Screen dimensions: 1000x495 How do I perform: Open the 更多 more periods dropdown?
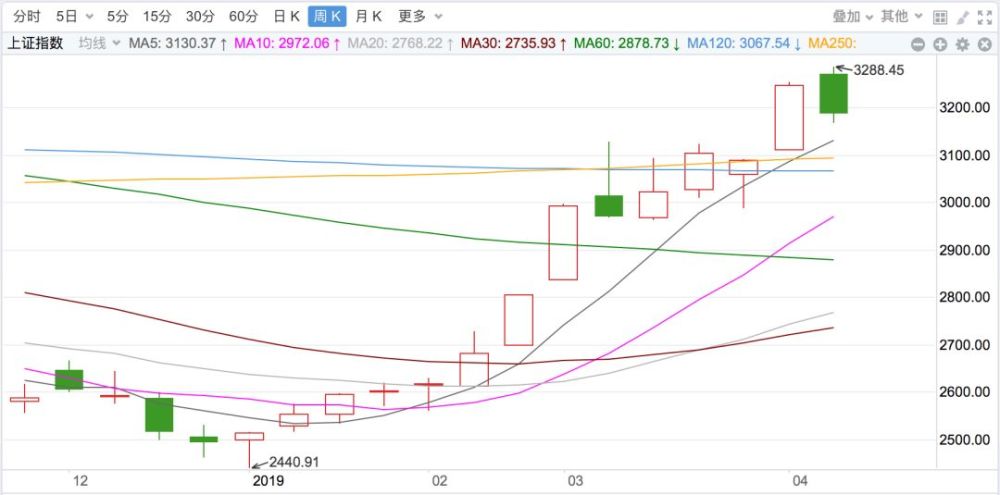coord(419,17)
